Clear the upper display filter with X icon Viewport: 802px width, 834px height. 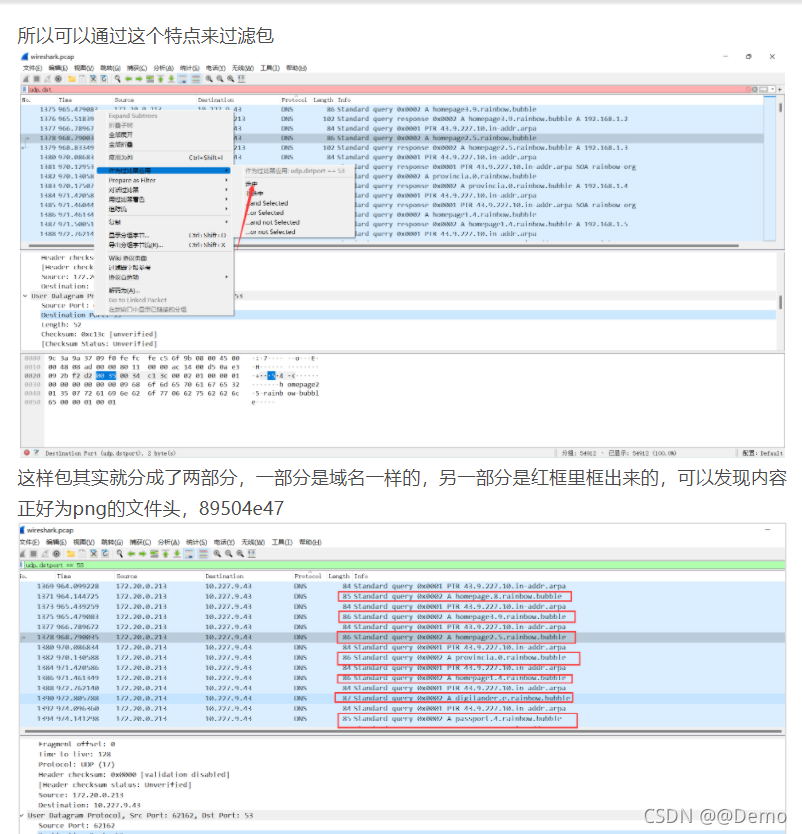[x=755, y=89]
